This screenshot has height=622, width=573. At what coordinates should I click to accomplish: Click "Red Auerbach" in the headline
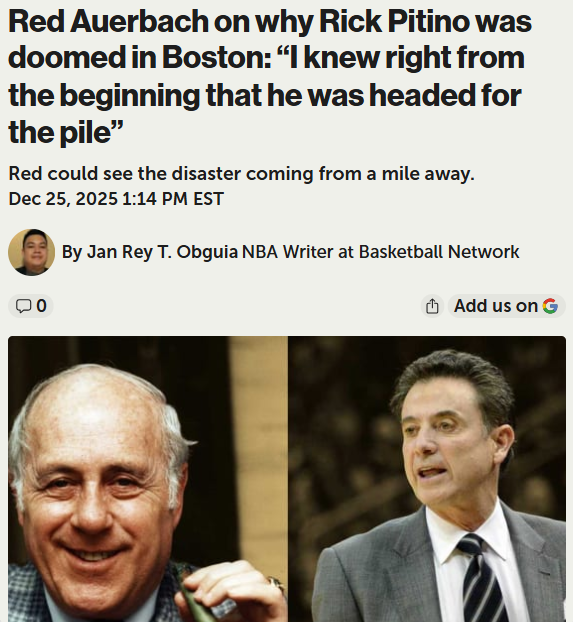pos(108,21)
